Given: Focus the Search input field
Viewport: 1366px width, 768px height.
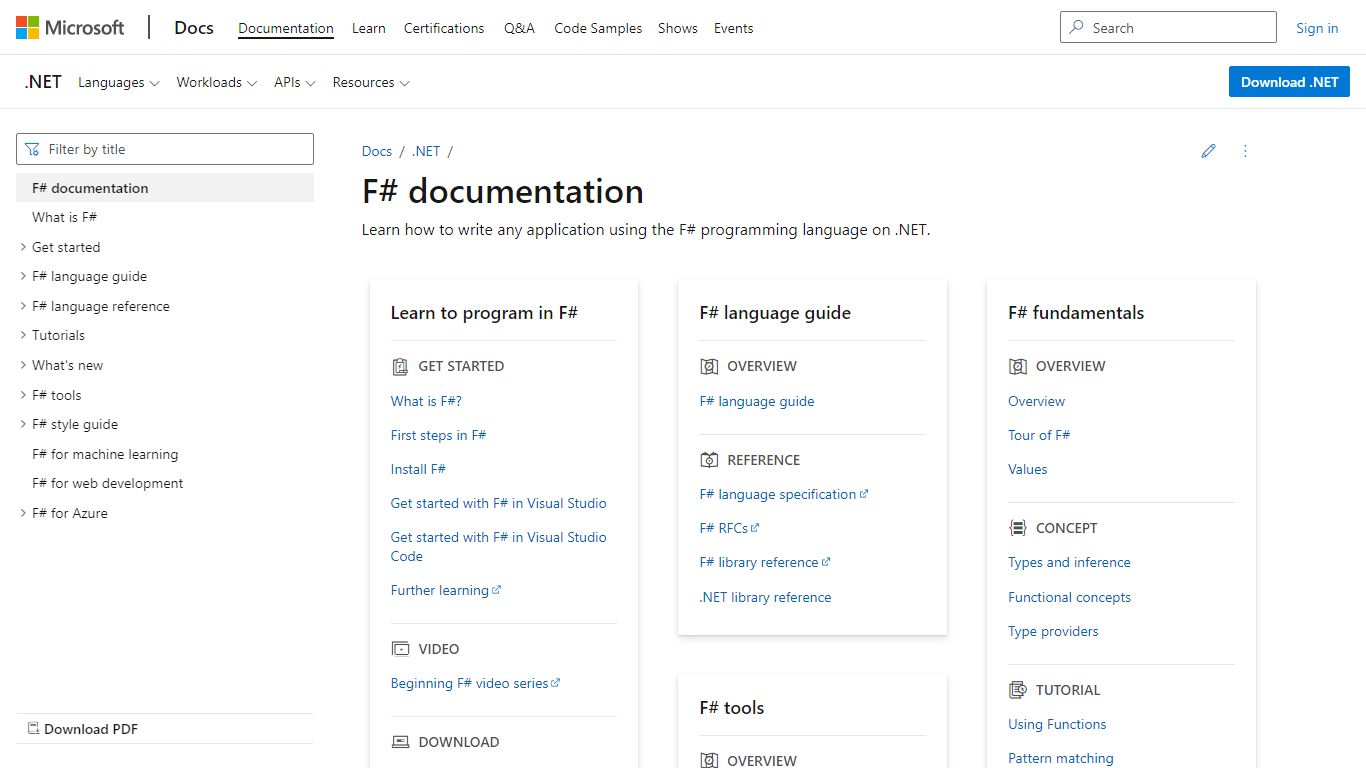Looking at the screenshot, I should click(x=1168, y=28).
